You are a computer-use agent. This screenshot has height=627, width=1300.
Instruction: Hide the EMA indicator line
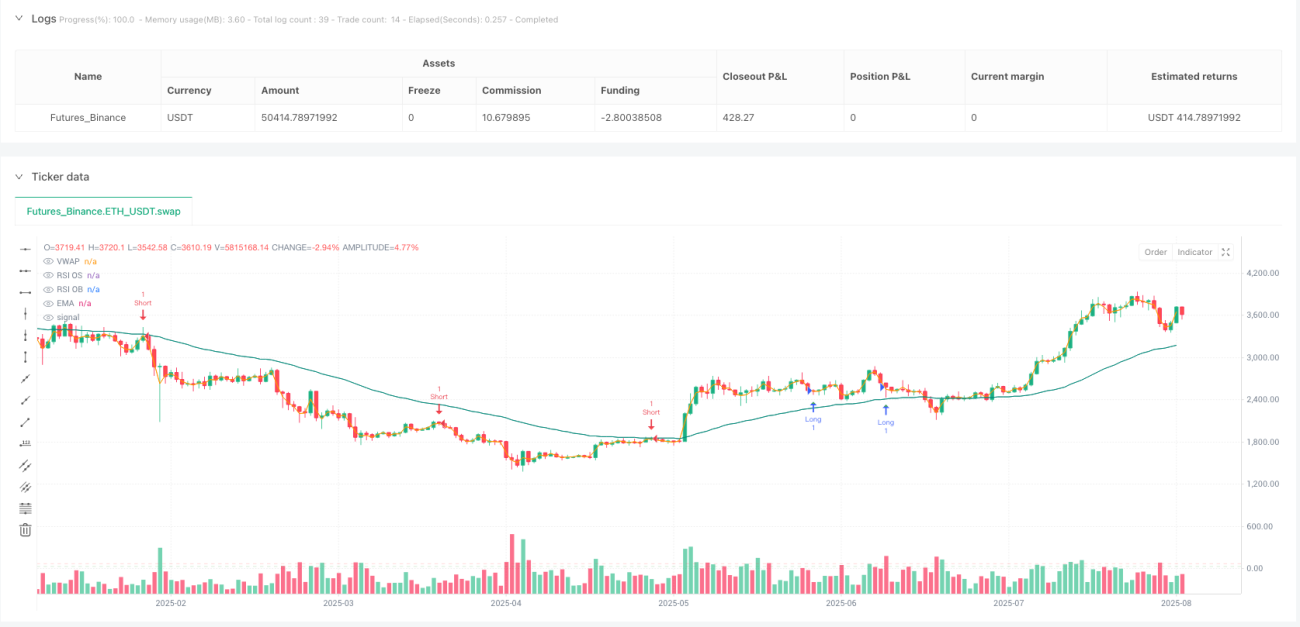(x=48, y=303)
